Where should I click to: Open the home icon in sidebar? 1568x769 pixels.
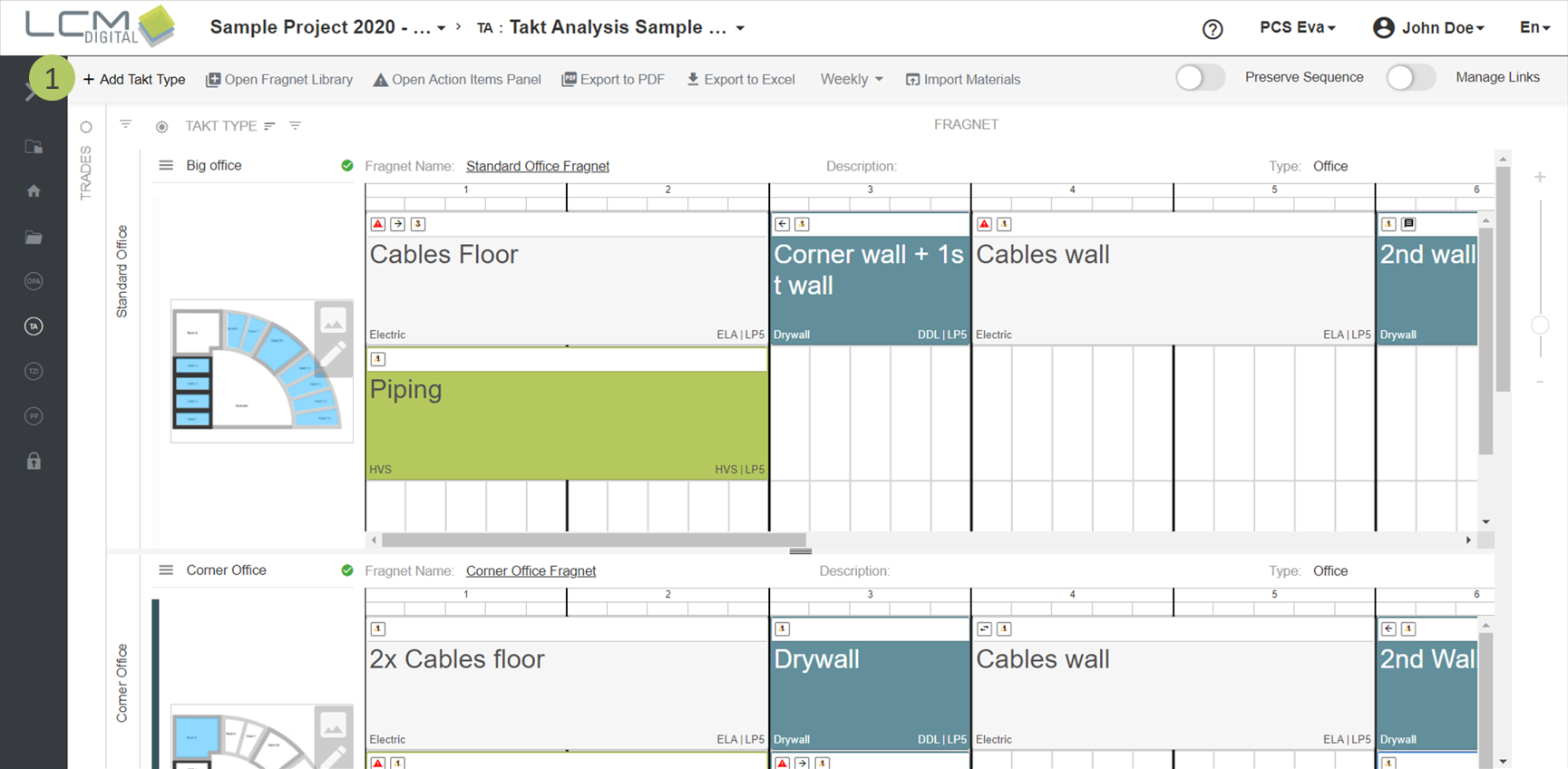click(34, 191)
